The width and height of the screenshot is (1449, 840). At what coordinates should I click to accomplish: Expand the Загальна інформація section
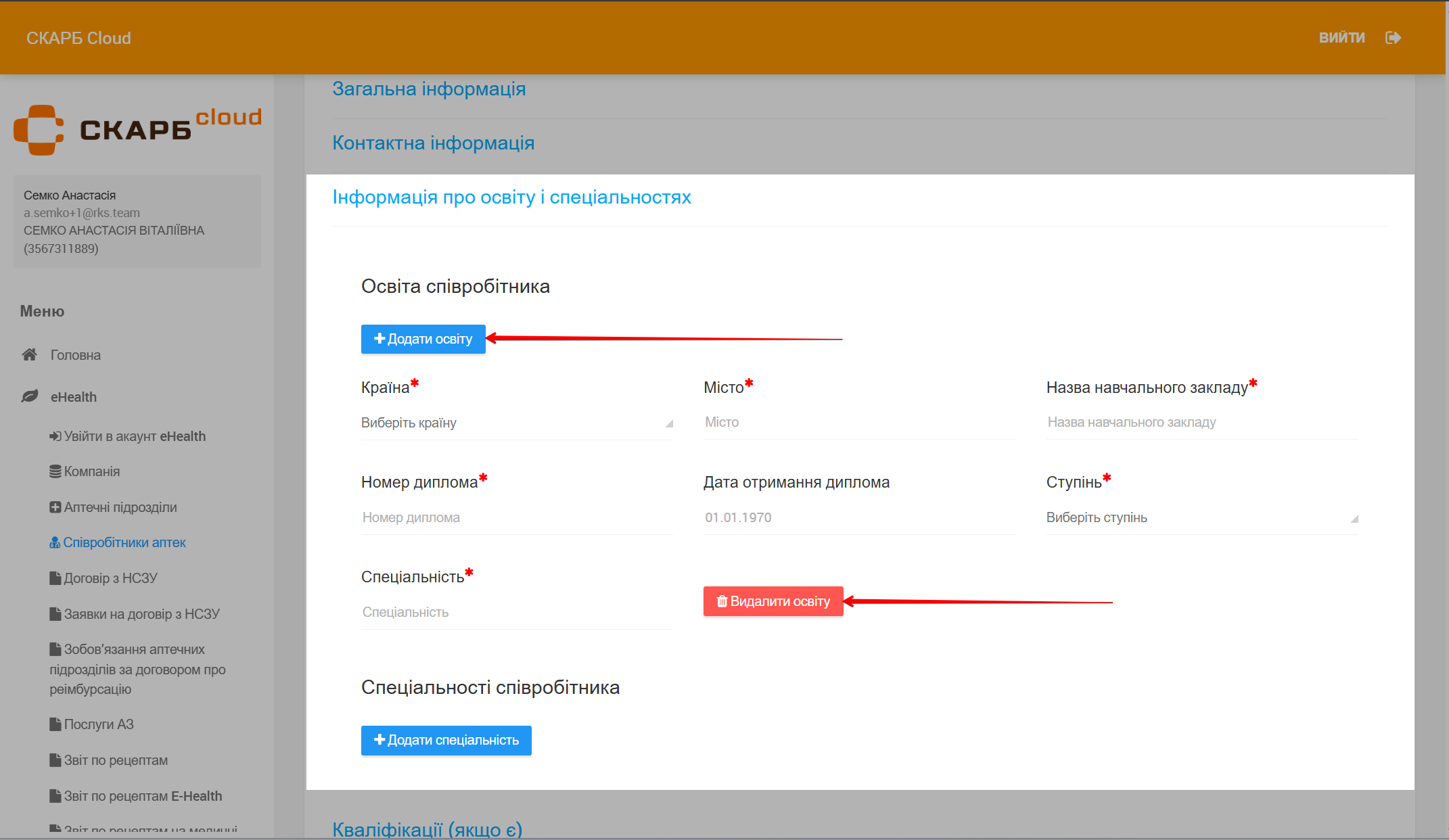coord(429,89)
